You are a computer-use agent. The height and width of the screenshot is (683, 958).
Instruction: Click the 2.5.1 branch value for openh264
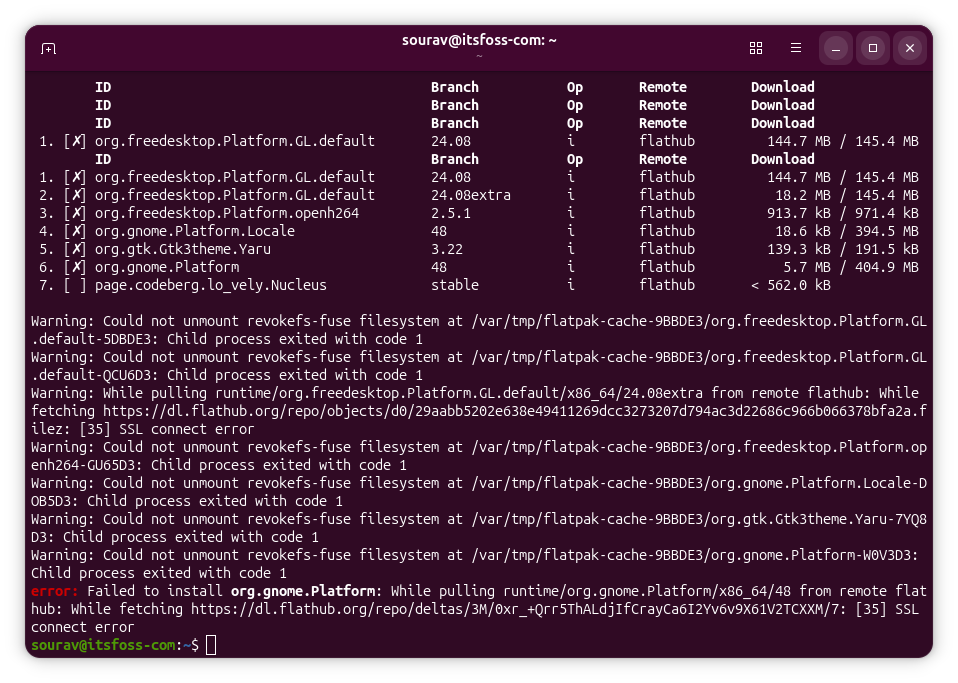point(451,213)
